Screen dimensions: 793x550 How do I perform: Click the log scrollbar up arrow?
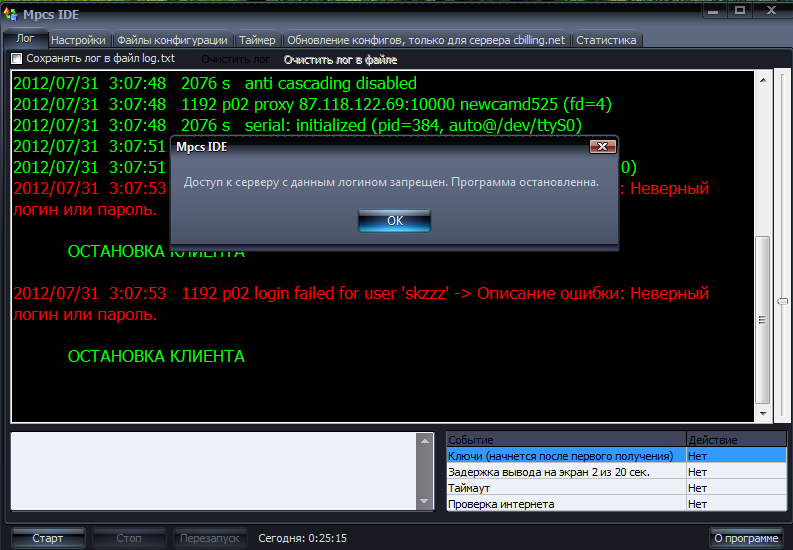763,78
